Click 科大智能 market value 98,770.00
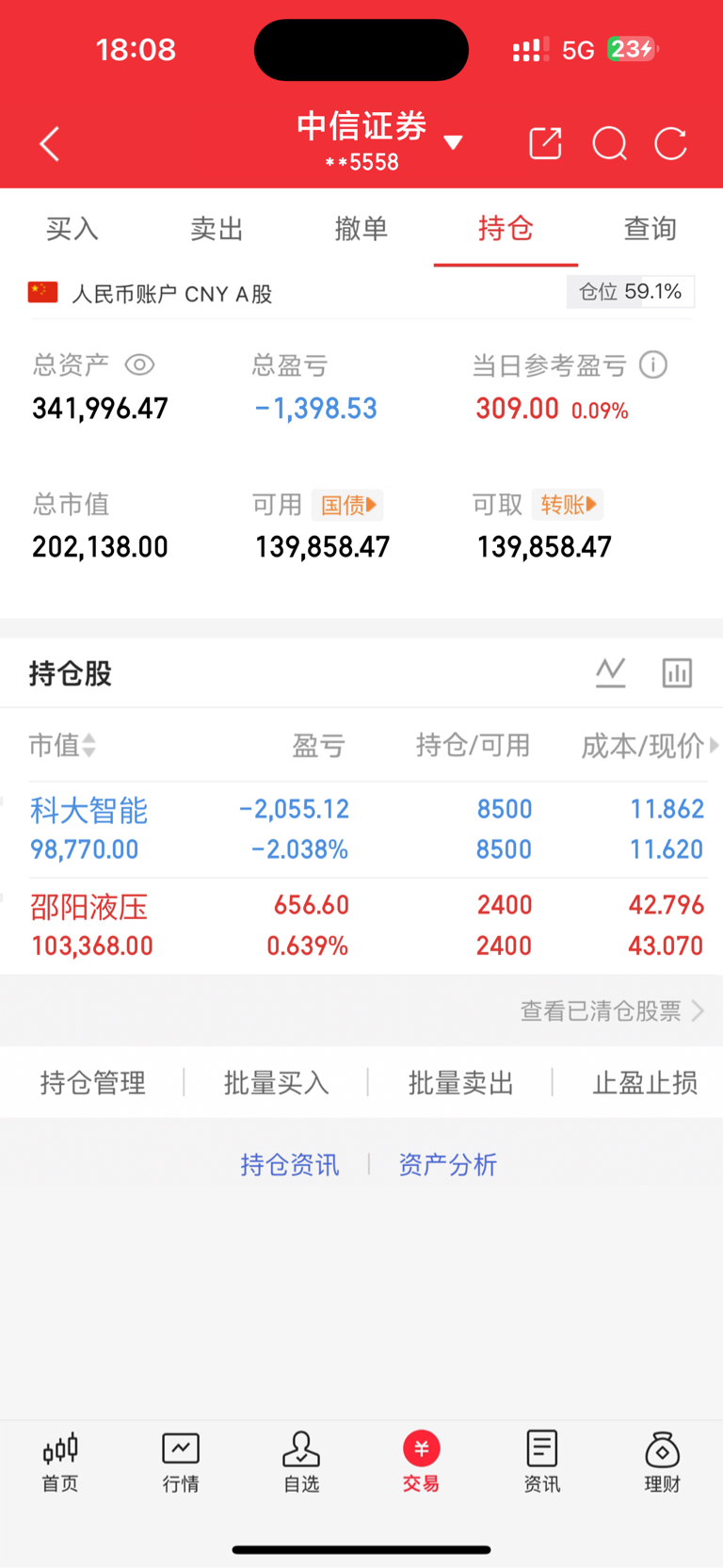Screen dimensions: 723x1568 pos(85,849)
